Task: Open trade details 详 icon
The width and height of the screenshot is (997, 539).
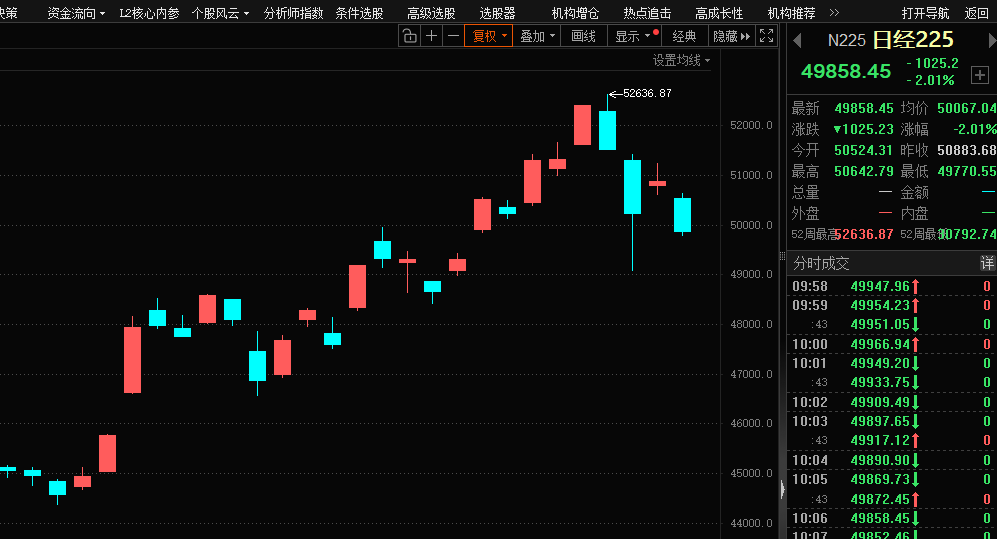Action: coord(987,263)
